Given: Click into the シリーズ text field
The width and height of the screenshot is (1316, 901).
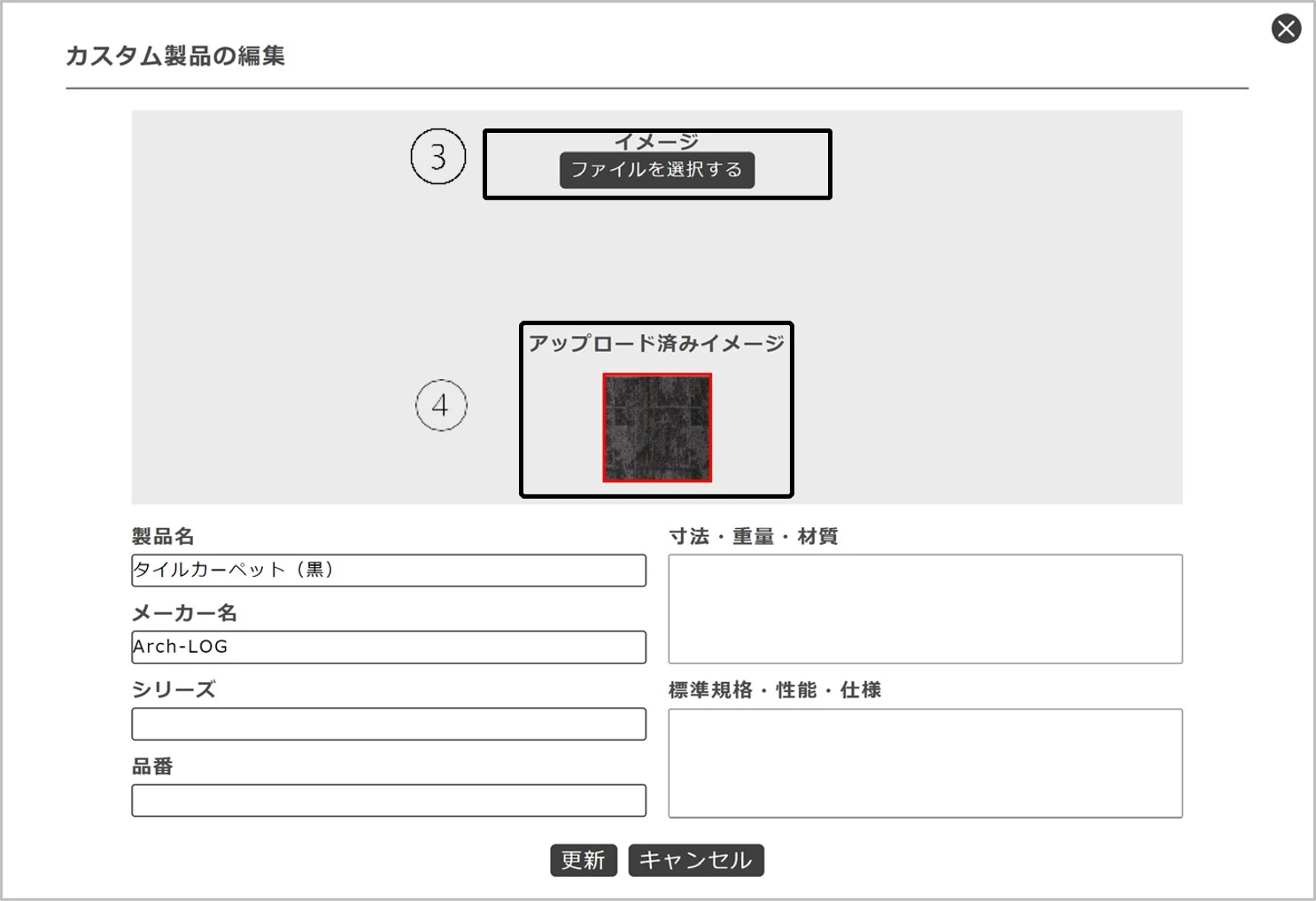Looking at the screenshot, I should click(x=389, y=724).
